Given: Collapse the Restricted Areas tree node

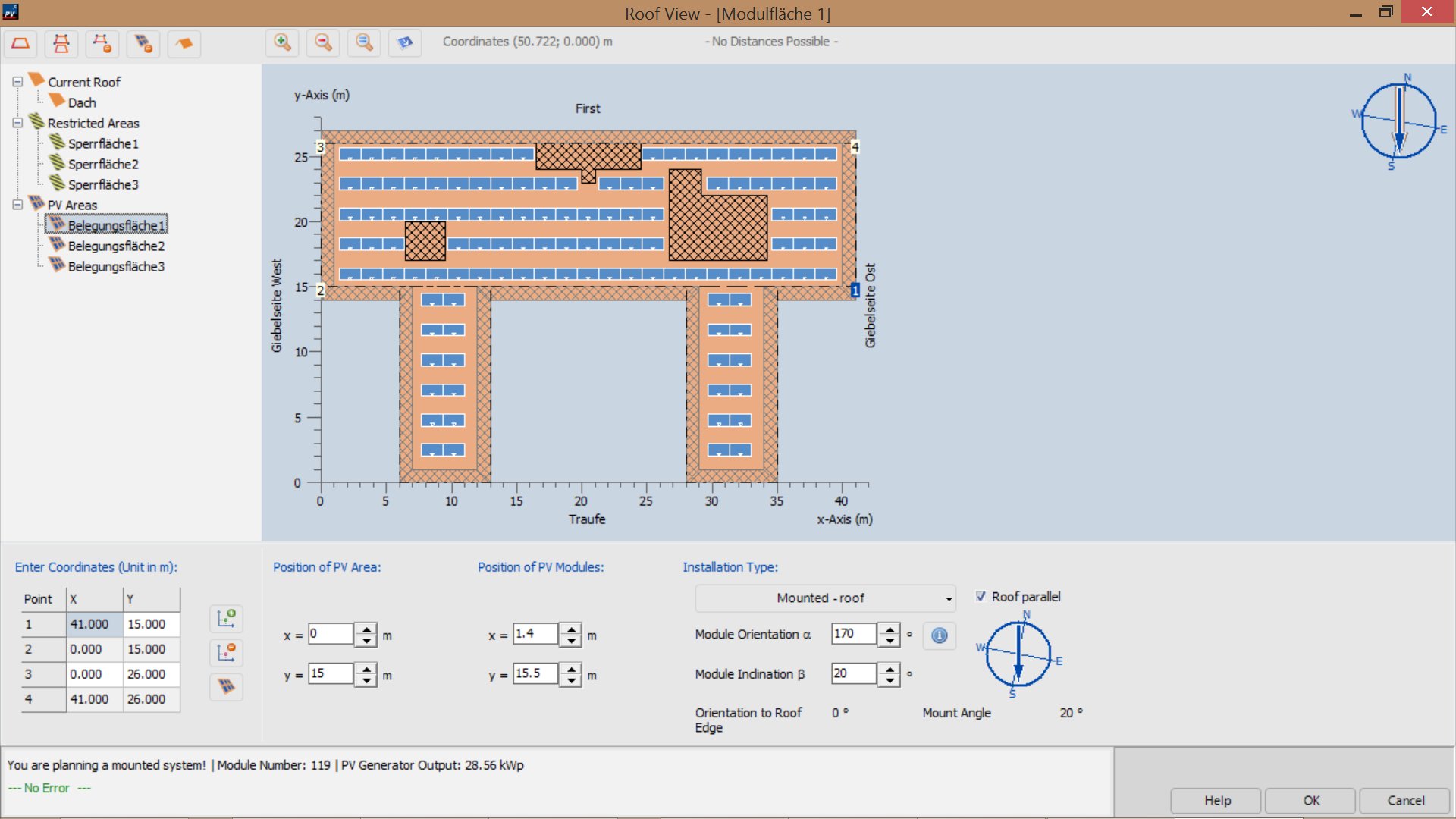Looking at the screenshot, I should click(17, 123).
